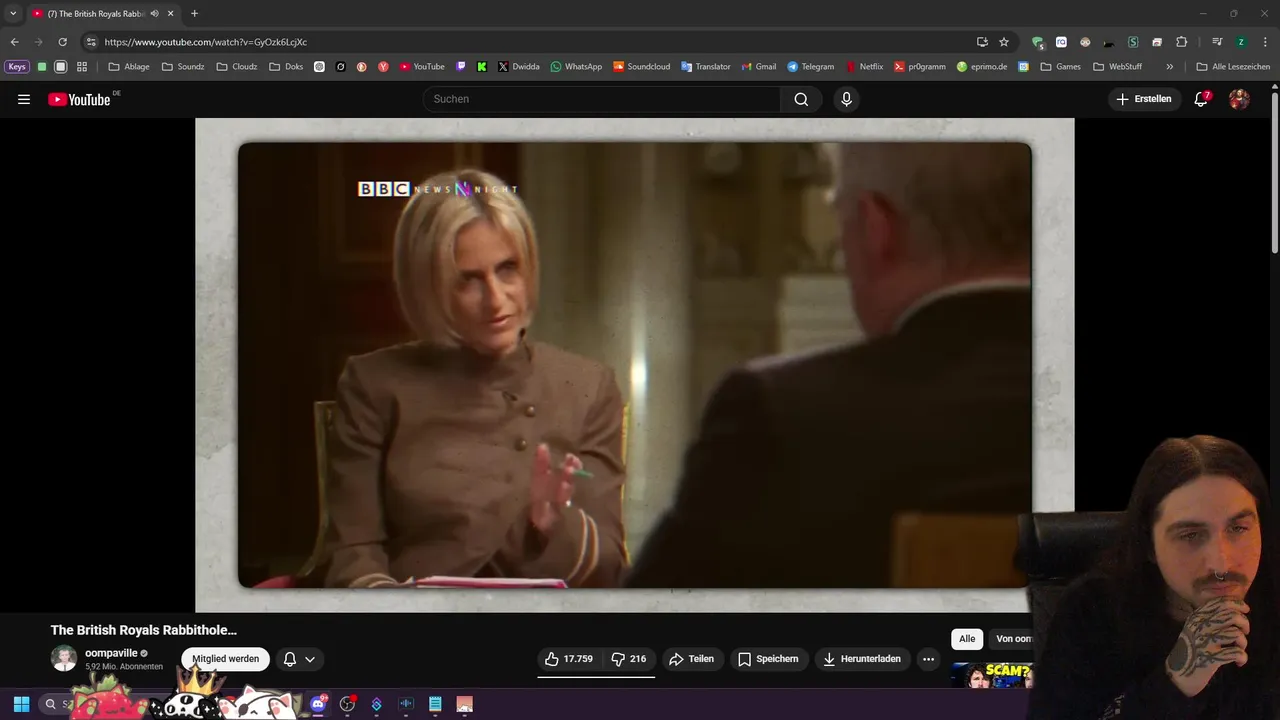Open the DuckDuckGo bookmark icon
Viewport: 1280px width, 720px height.
[362, 67]
